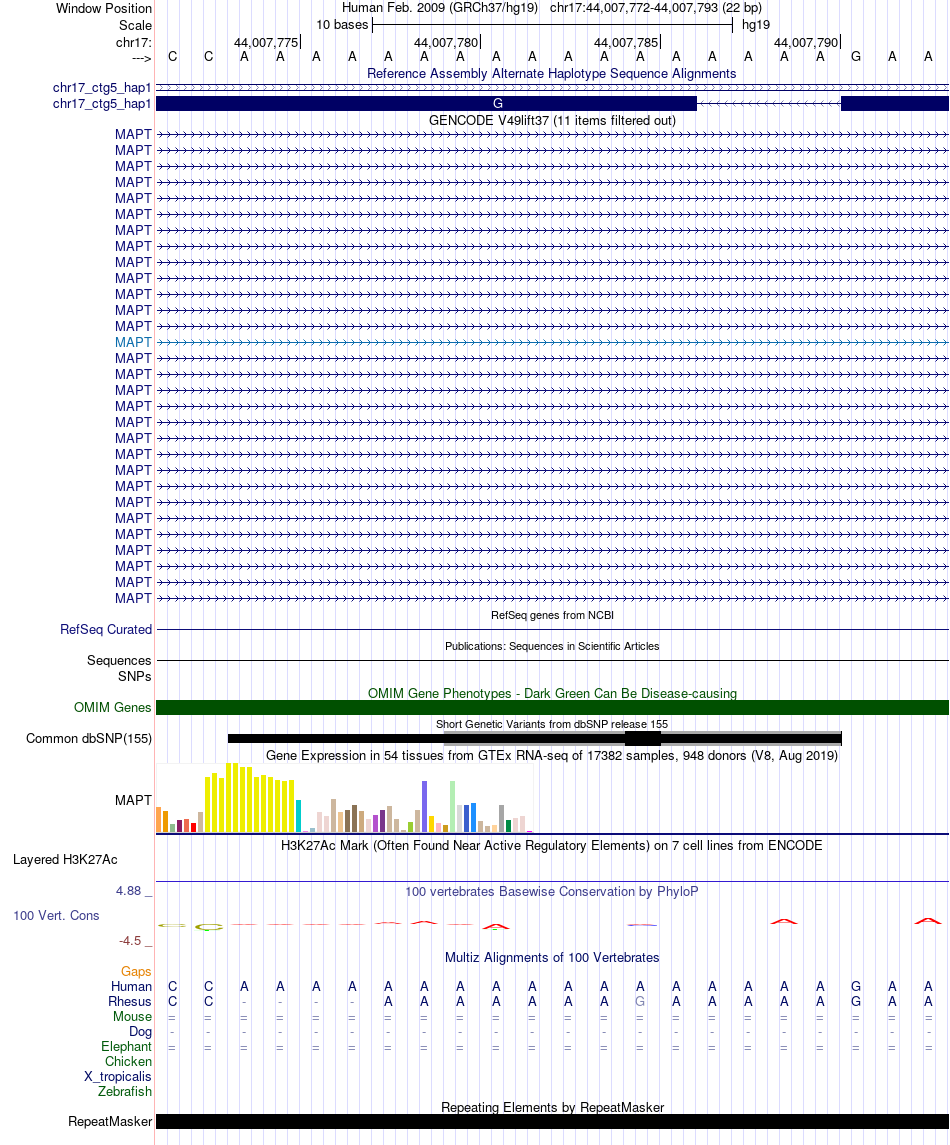The height and width of the screenshot is (1145, 950).
Task: Open the H3K27Ac Mark on 7 cell lines title
Action: pos(552,846)
